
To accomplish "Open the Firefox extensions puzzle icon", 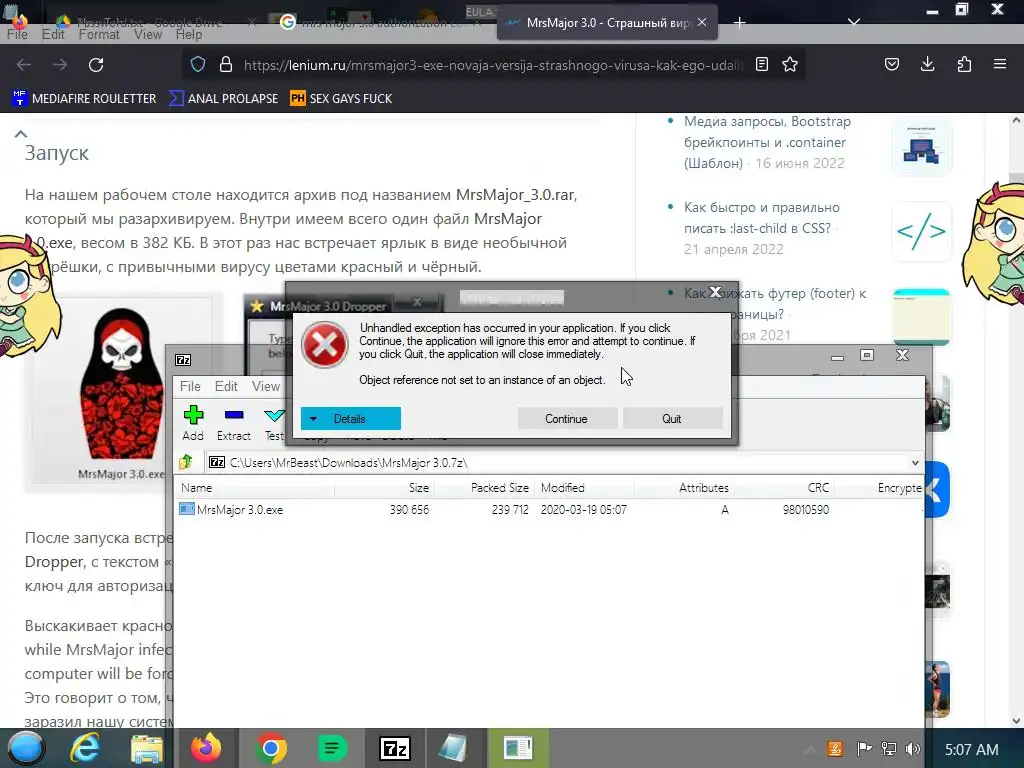I will [964, 64].
